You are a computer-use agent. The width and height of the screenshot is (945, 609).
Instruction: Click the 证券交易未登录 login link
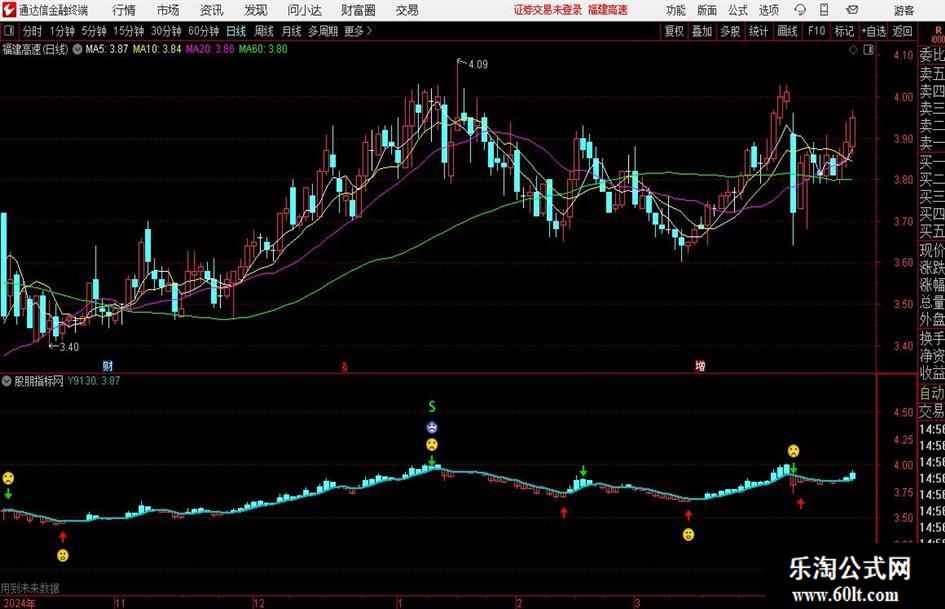click(548, 10)
